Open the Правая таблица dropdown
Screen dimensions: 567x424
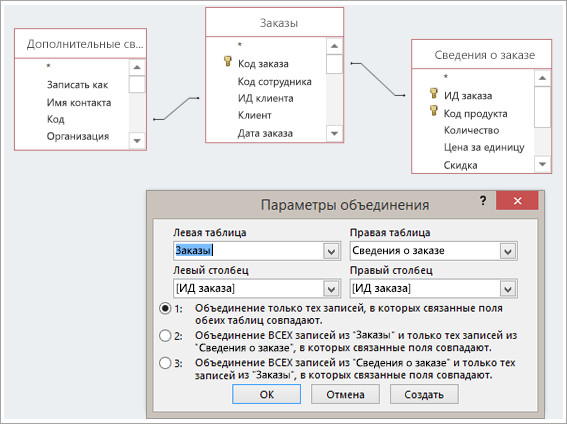[x=508, y=251]
